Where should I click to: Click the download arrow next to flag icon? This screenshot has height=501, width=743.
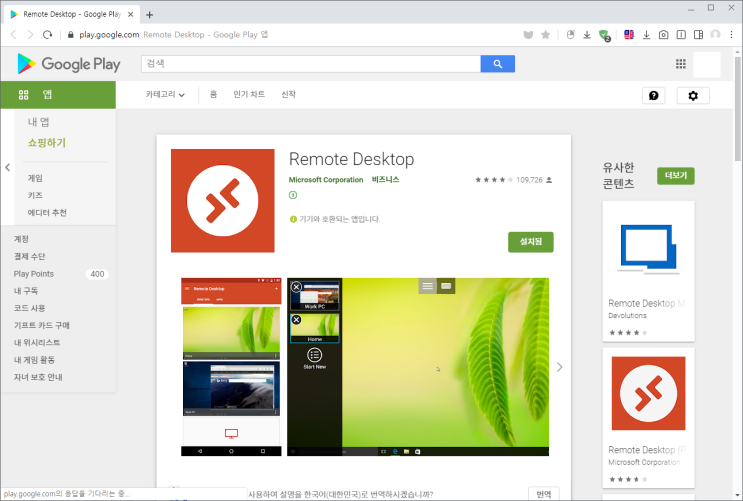[646, 35]
